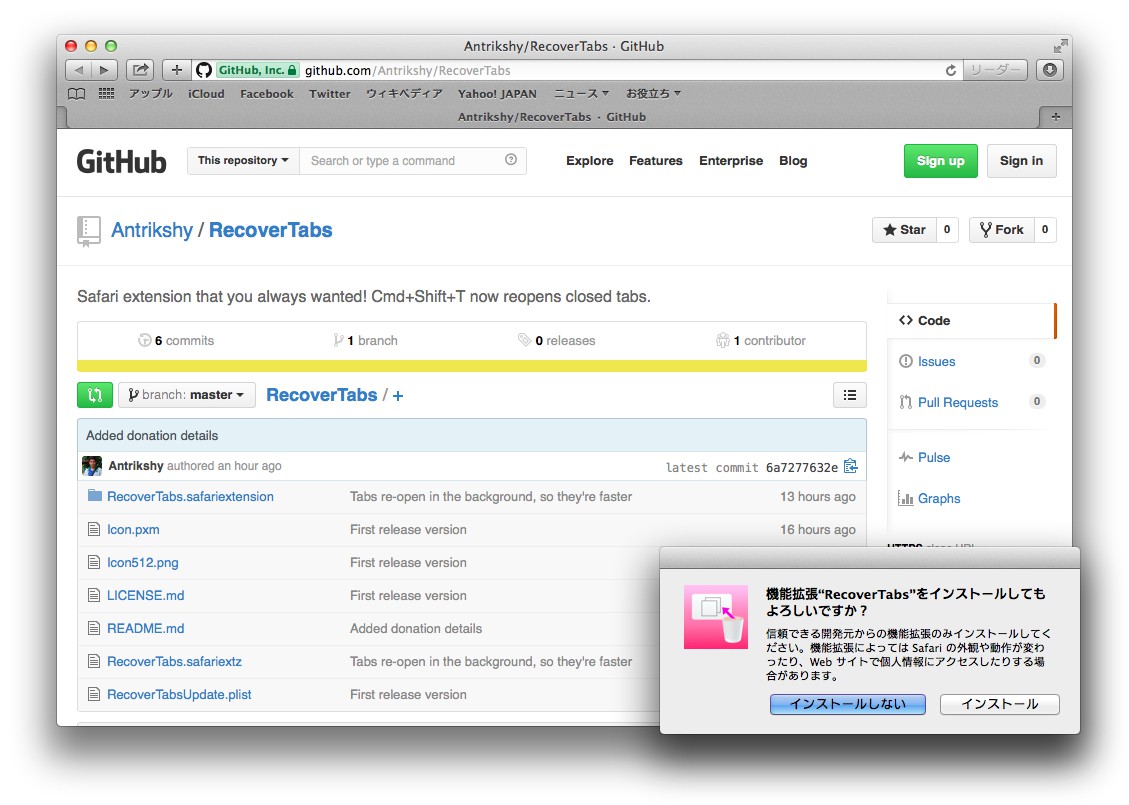Click インストール to install extension
Viewport: 1129px width, 805px height.
point(999,704)
